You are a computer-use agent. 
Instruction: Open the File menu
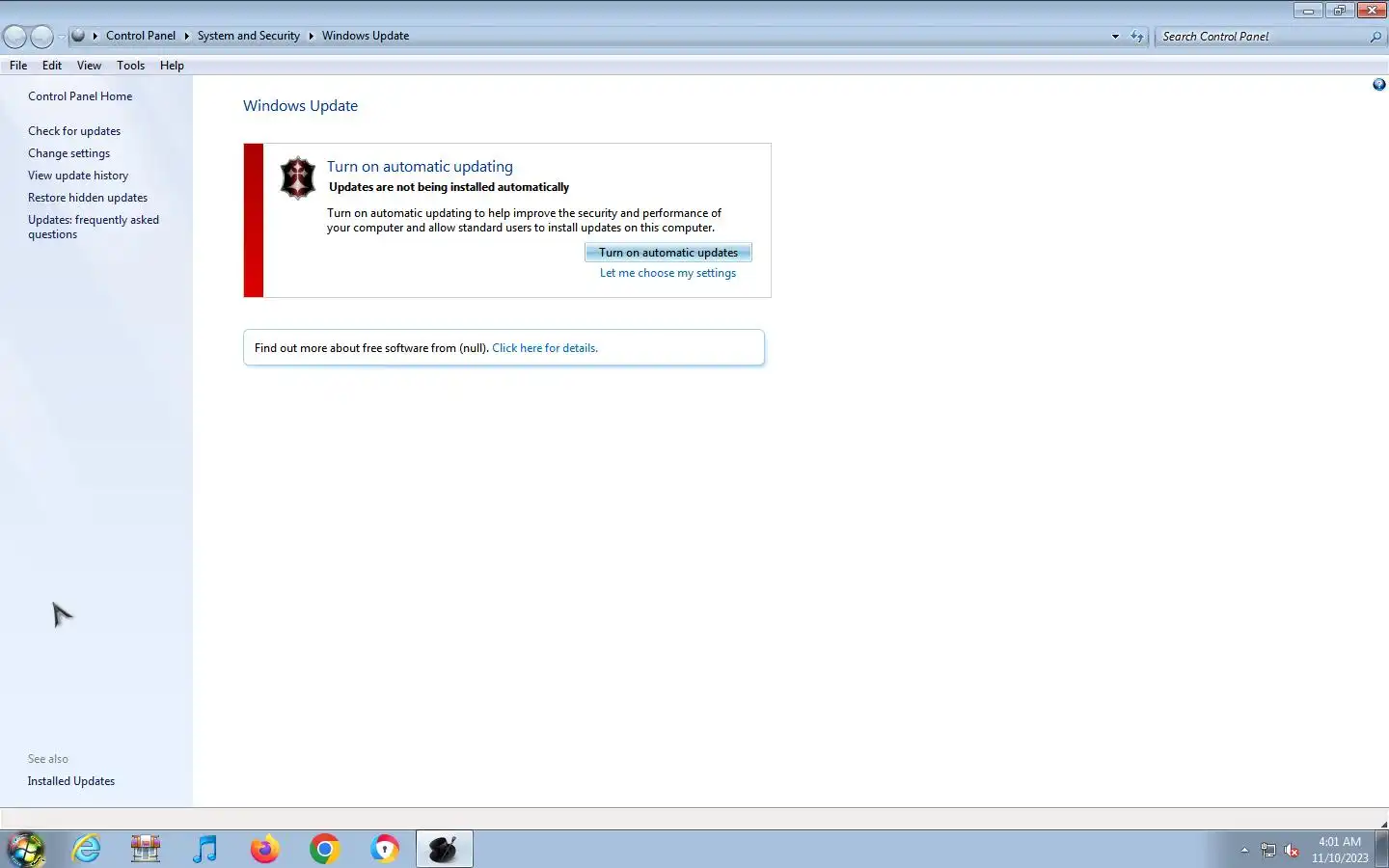tap(18, 66)
